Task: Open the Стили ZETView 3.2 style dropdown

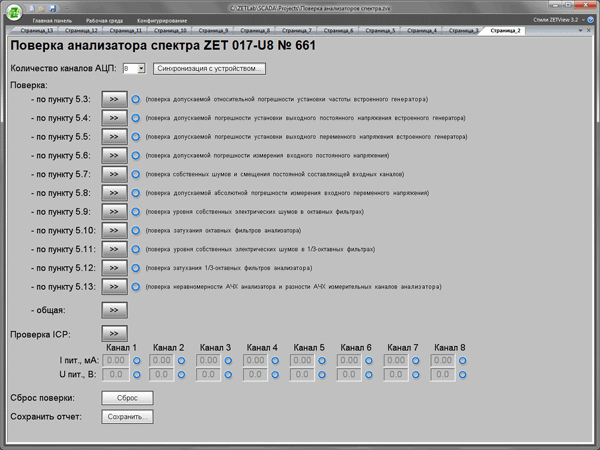Action: click(559, 20)
